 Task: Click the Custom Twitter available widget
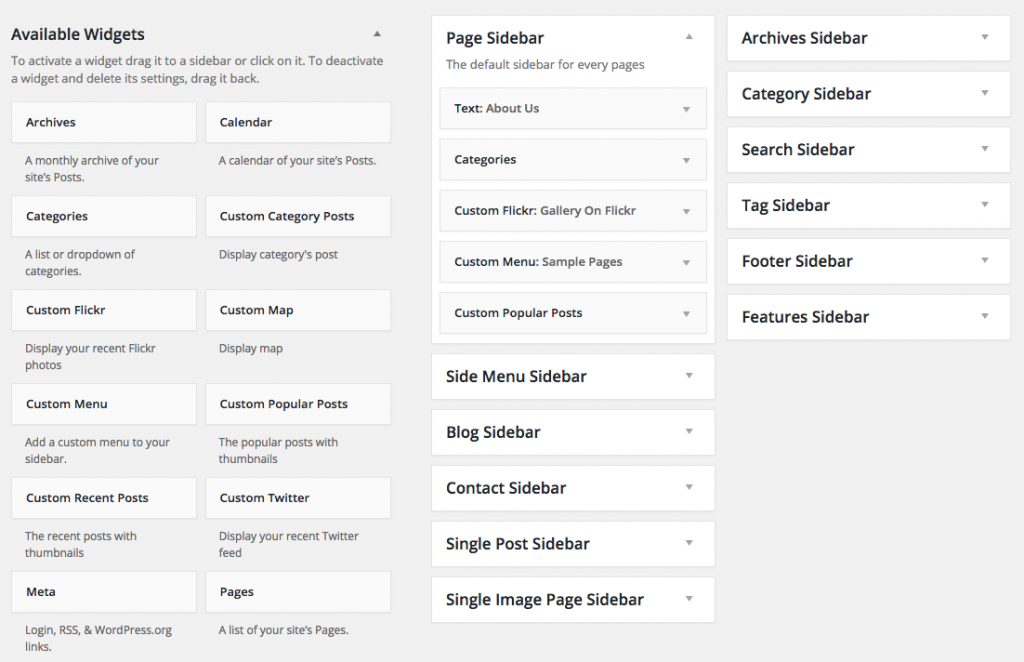298,498
